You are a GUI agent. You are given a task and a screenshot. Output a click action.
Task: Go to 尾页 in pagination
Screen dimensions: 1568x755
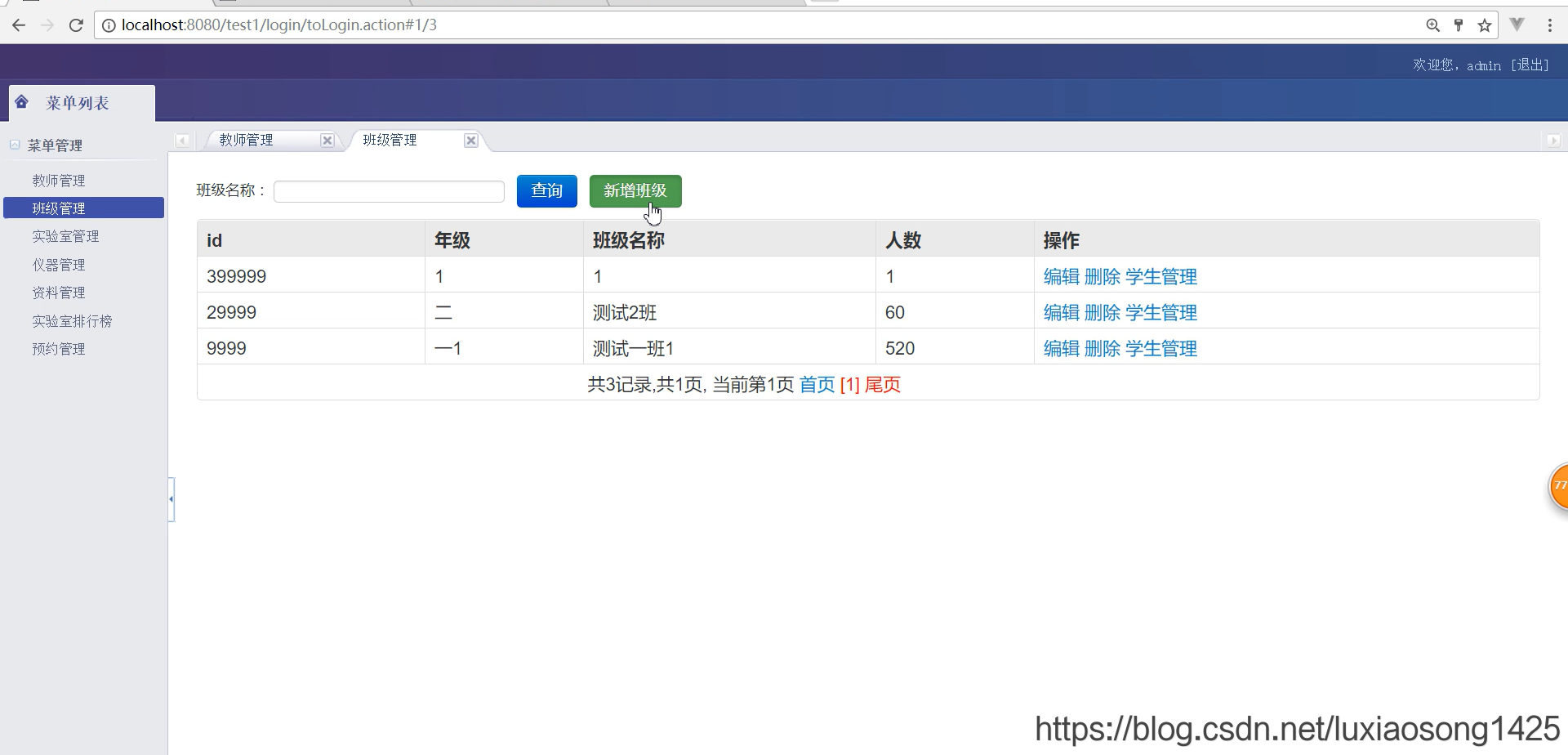click(883, 385)
